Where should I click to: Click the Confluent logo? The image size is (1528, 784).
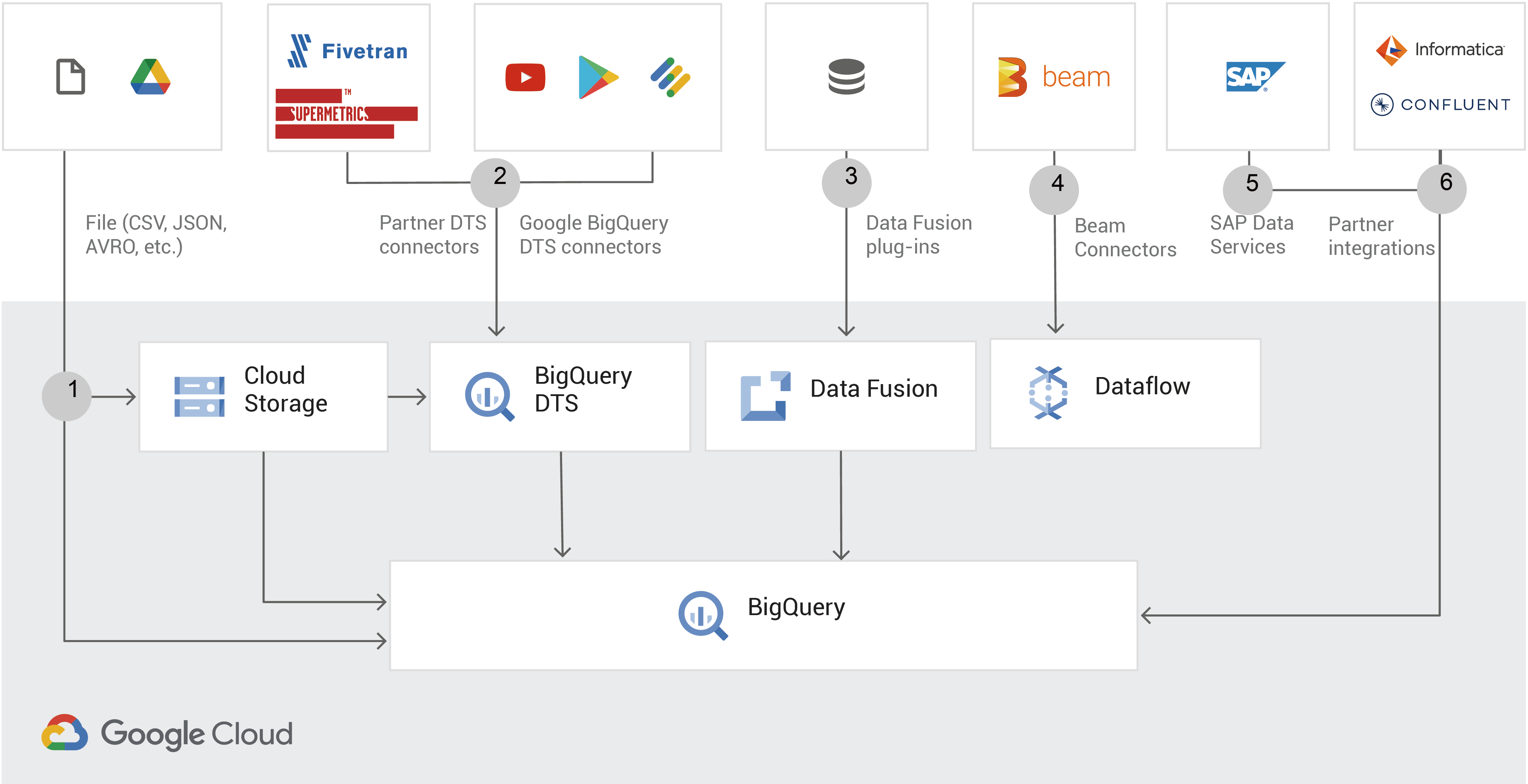tap(1440, 104)
